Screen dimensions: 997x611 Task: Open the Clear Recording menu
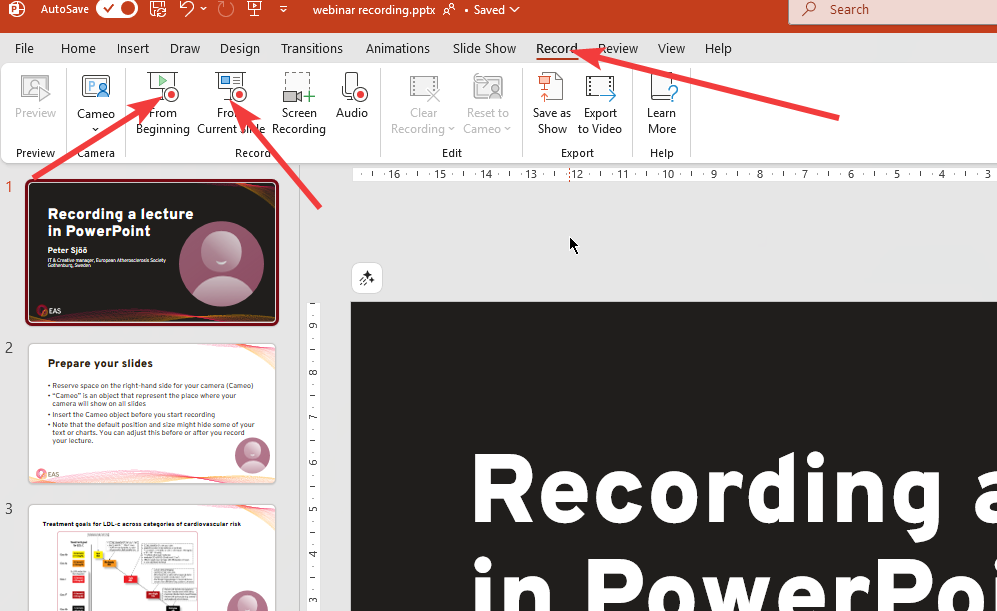[423, 104]
